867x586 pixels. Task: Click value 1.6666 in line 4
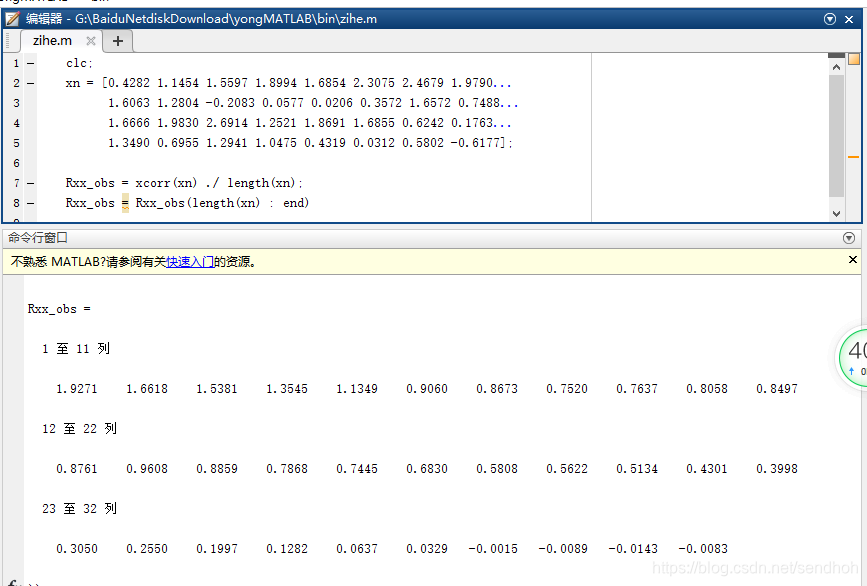pyautogui.click(x=128, y=123)
